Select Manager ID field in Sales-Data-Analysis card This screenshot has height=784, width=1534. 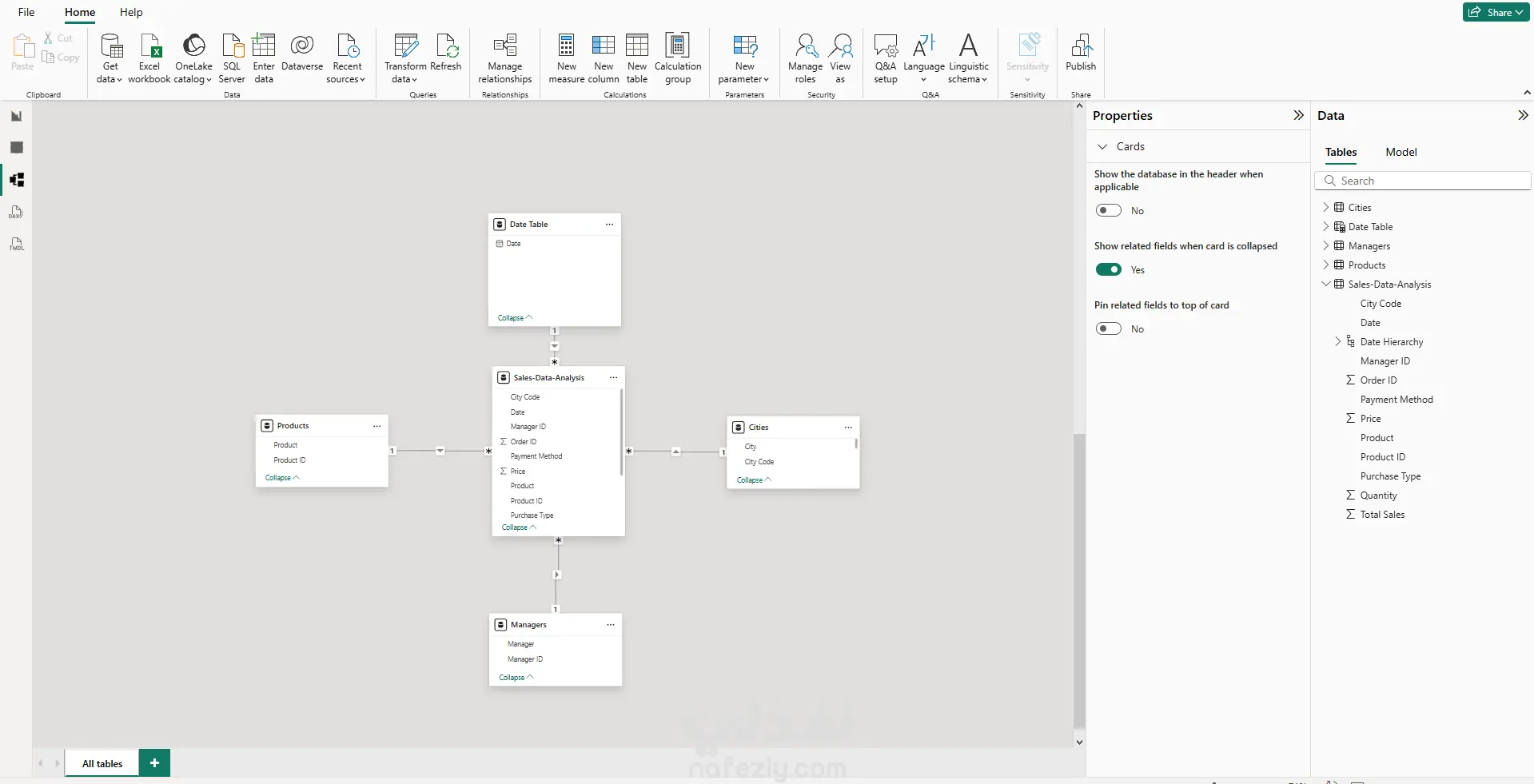click(528, 427)
